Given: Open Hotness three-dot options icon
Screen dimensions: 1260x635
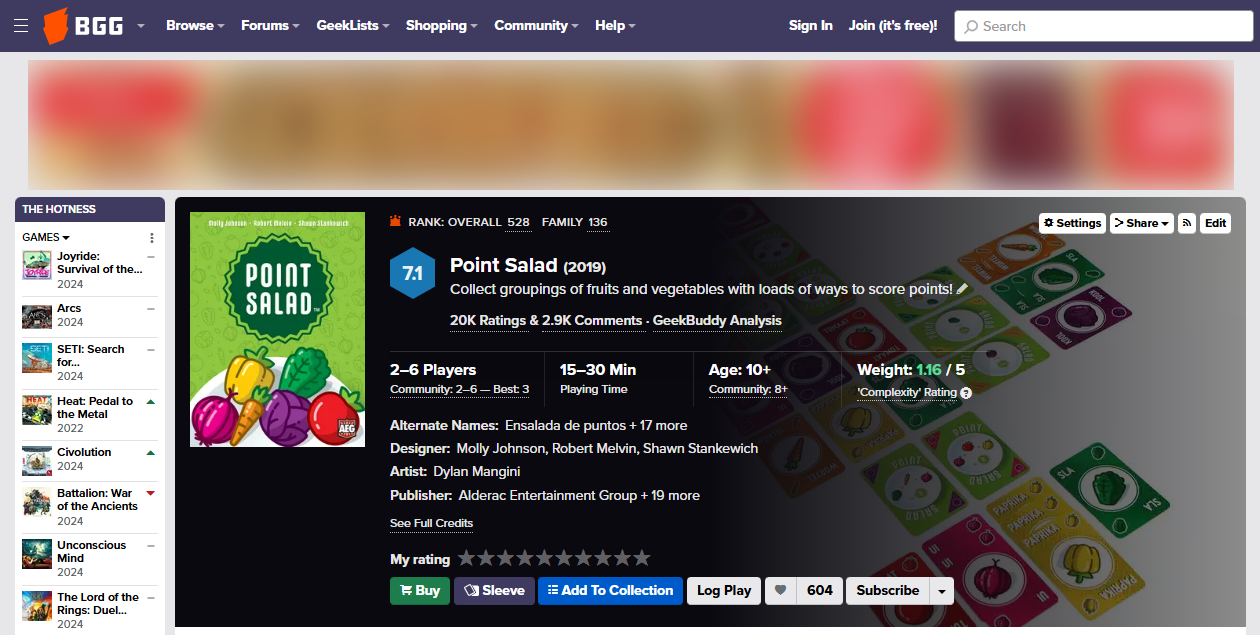Looking at the screenshot, I should 152,238.
